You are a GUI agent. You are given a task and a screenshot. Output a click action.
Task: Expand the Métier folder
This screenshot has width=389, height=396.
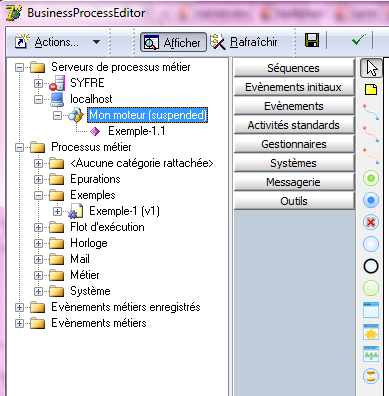click(38, 275)
